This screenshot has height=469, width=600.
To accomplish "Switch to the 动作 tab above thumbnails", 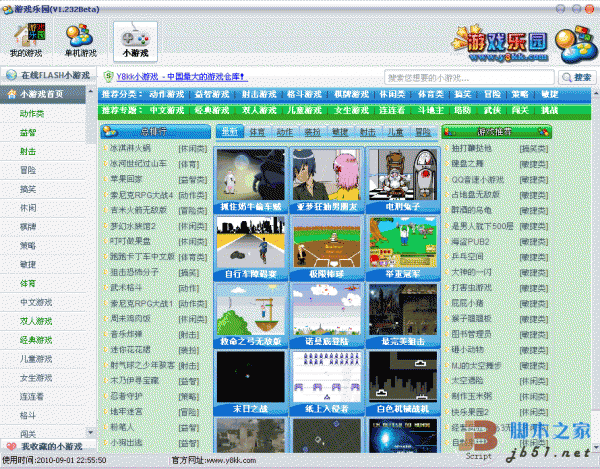I will click(x=285, y=132).
